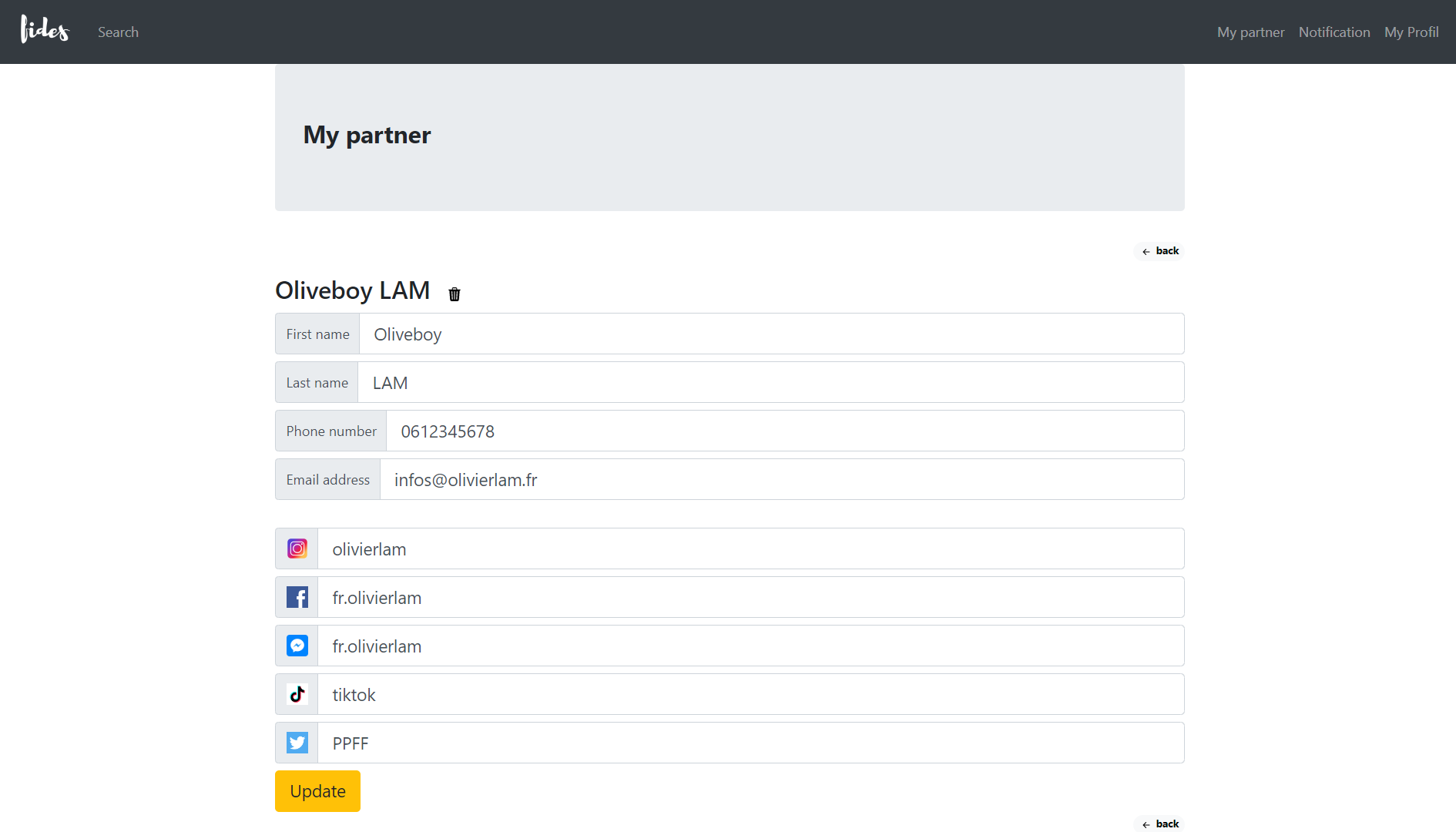
Task: Open My partner in the navbar
Action: pos(1250,32)
